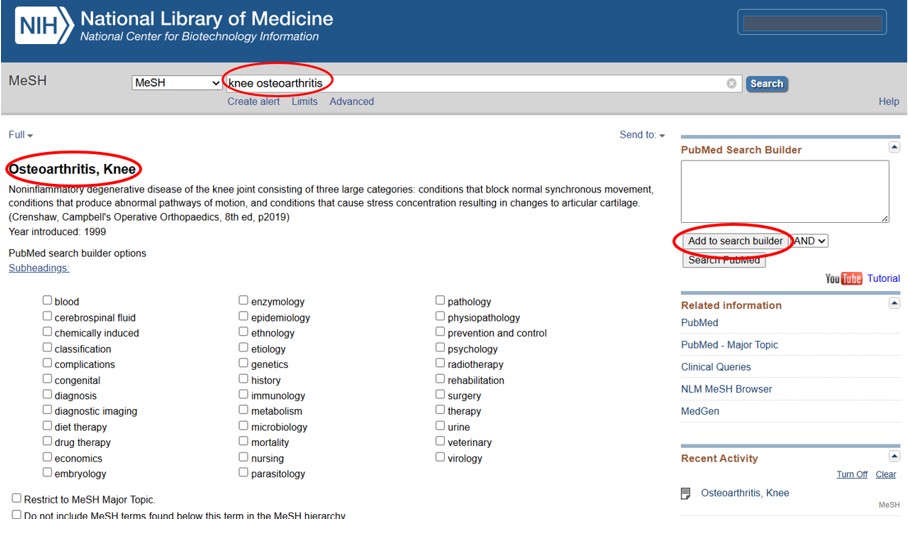This screenshot has height=546, width=908.
Task: Open Clinical Queries link
Action: [715, 367]
